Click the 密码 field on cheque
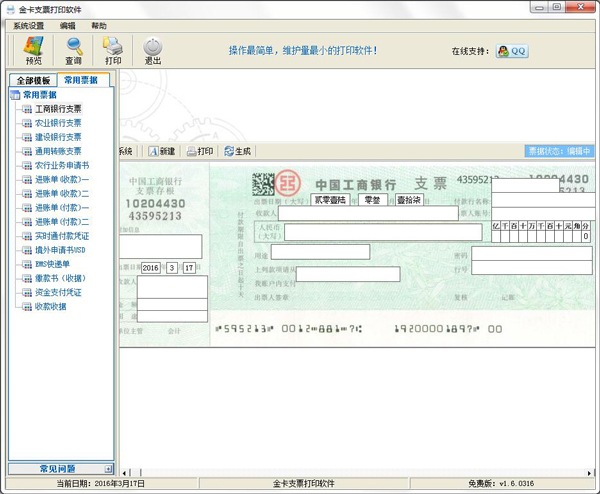Image resolution: width=600 pixels, height=494 pixels. (532, 253)
